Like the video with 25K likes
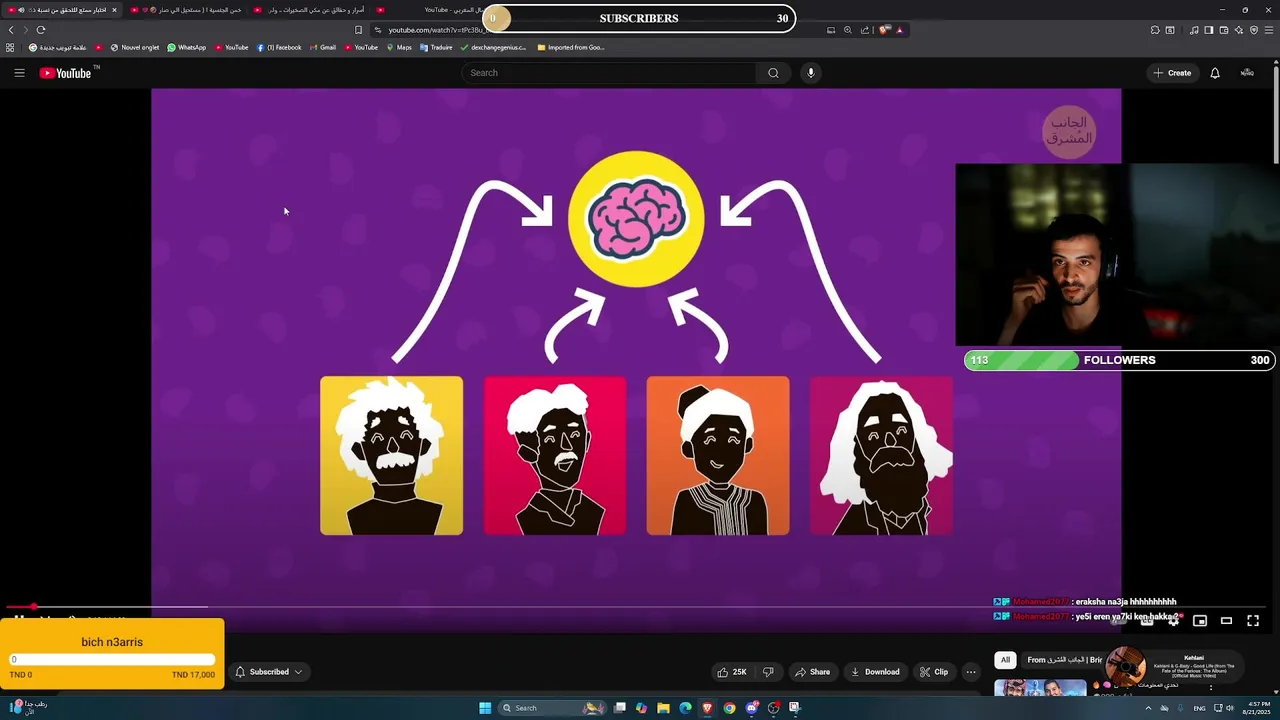This screenshot has height=720, width=1280. [731, 672]
